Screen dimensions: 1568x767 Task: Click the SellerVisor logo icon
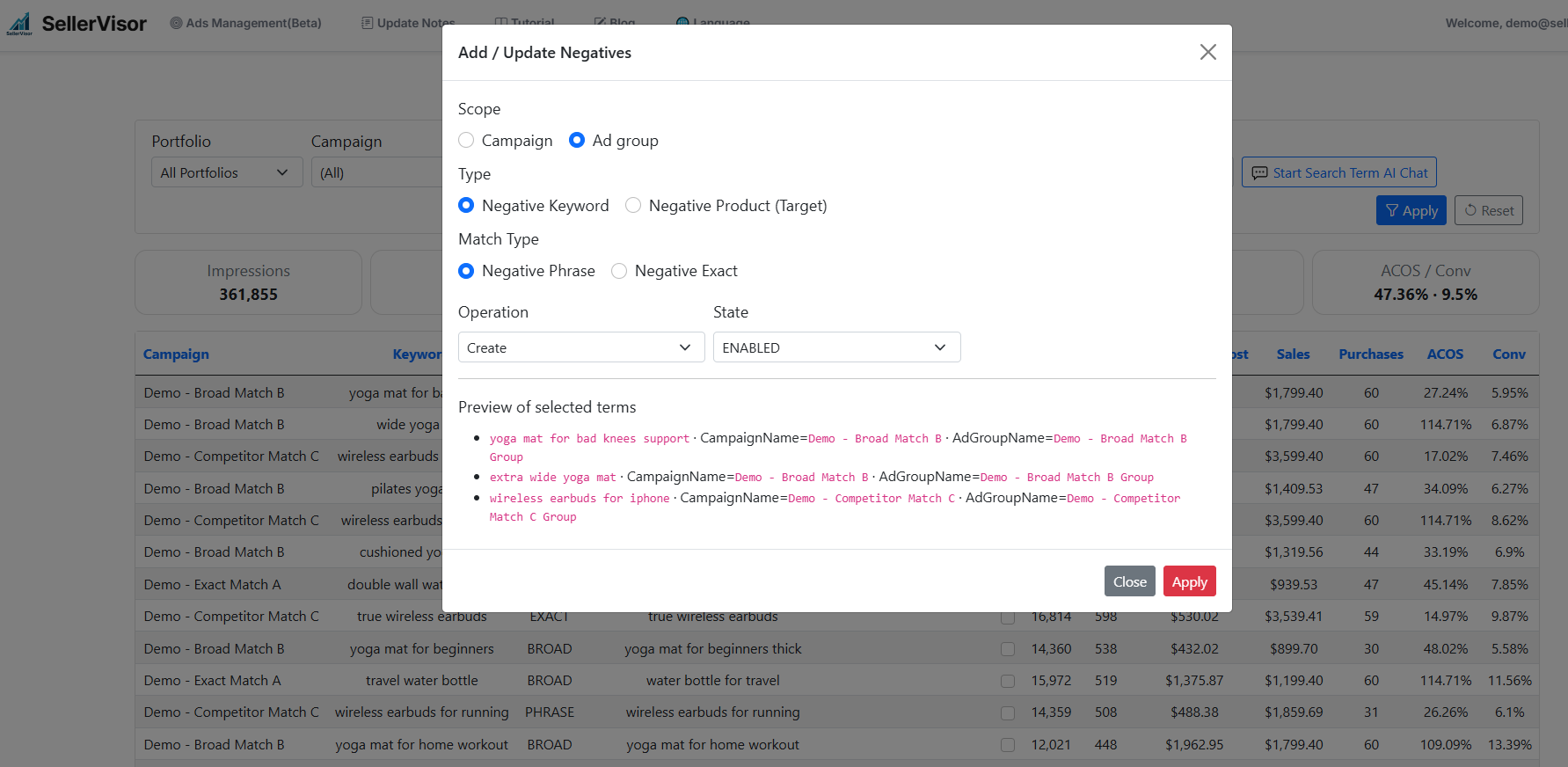(x=19, y=24)
